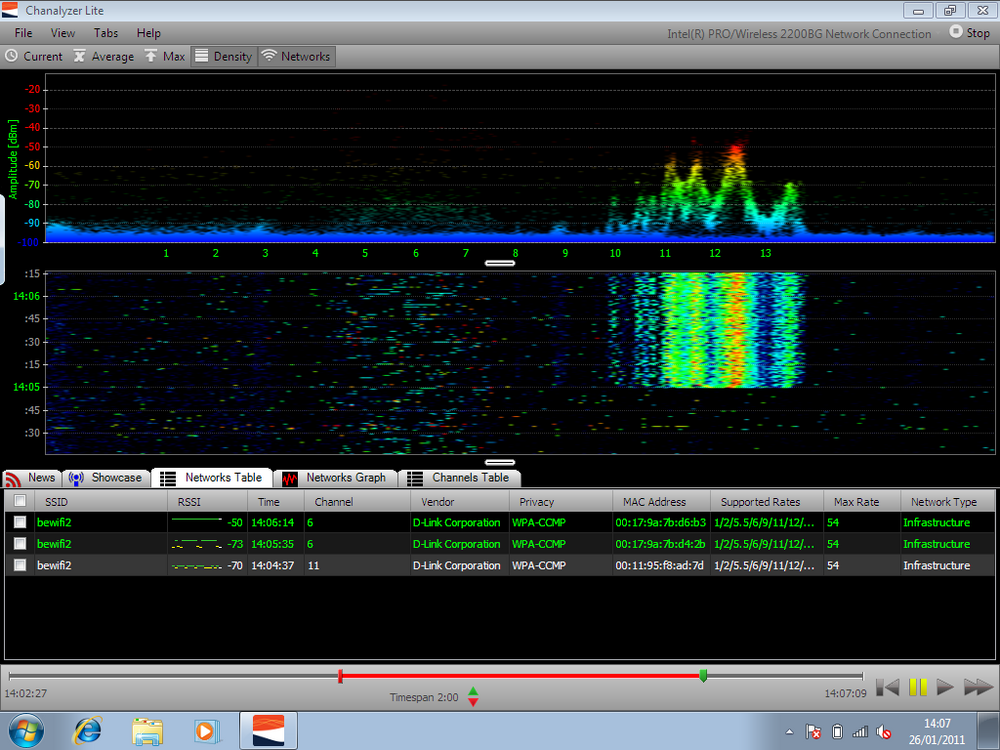Select MAC address 00:11:95:f8:ad:7d
The height and width of the screenshot is (750, 1000).
tap(659, 565)
